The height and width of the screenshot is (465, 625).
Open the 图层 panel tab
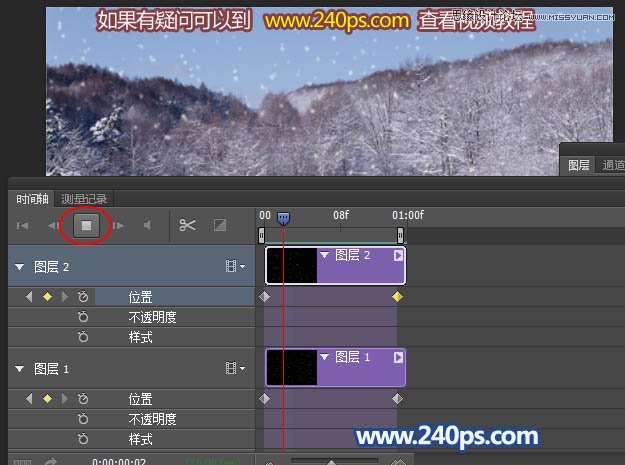578,165
